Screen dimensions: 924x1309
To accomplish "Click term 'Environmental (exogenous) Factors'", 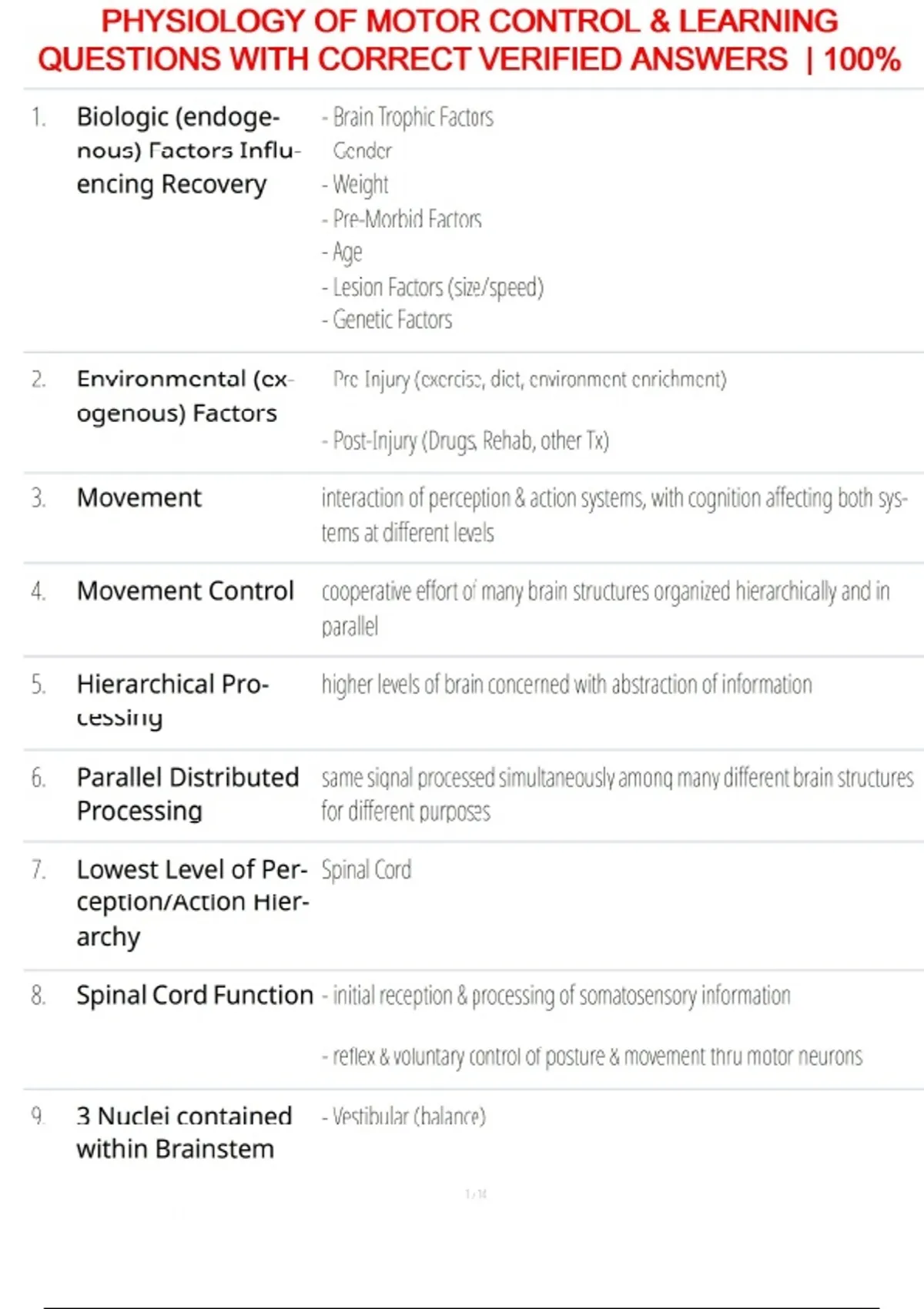I will [x=183, y=396].
